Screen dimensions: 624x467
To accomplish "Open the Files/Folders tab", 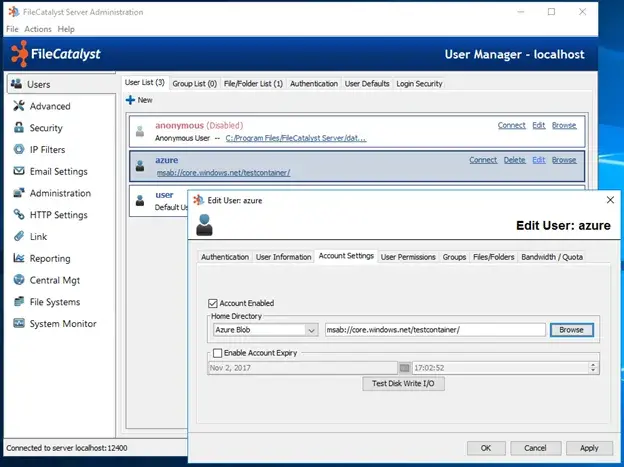I will pos(493,257).
